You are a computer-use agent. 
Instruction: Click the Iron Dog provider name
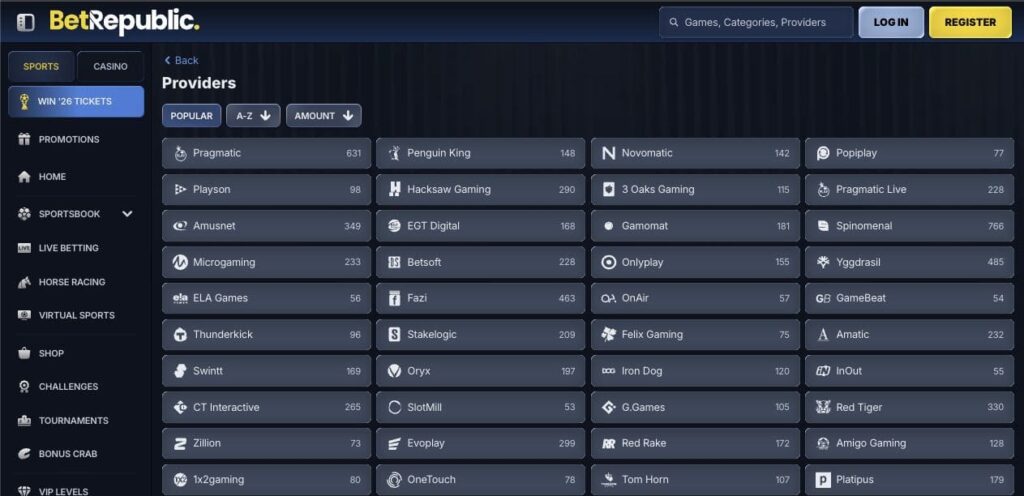pyautogui.click(x=642, y=371)
